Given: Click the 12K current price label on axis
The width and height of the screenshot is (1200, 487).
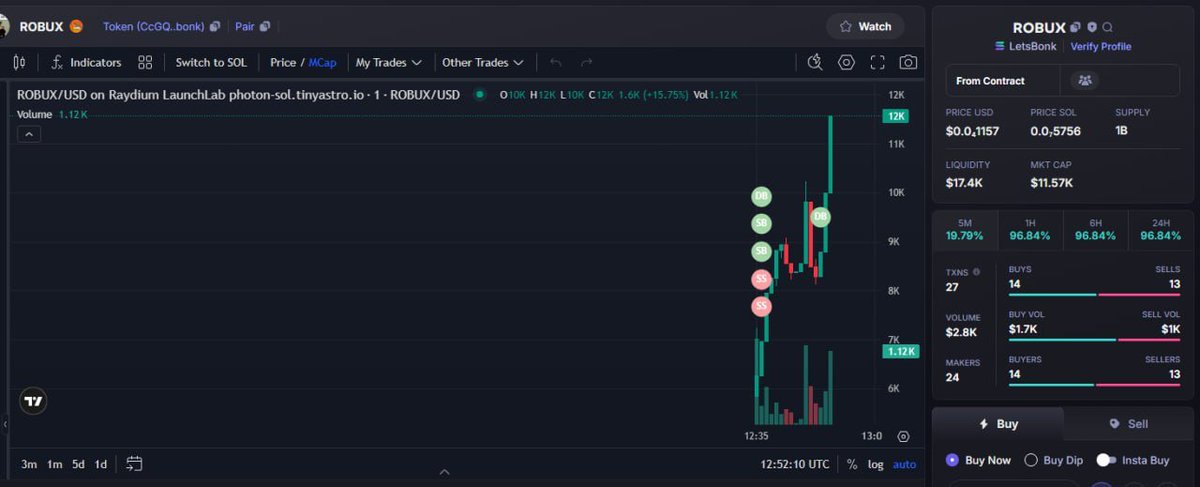Looking at the screenshot, I should [895, 116].
